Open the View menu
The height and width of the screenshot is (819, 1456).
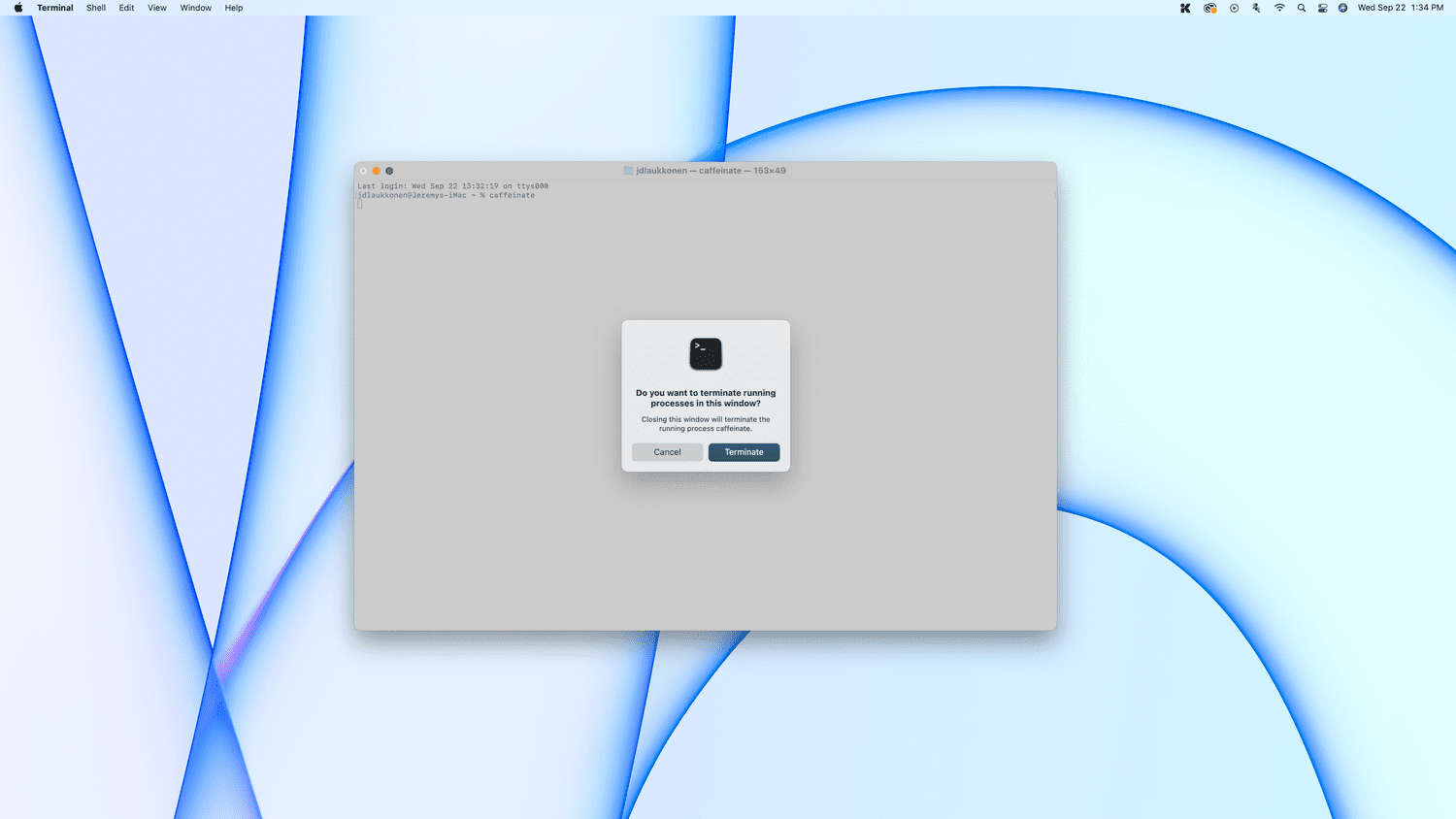[156, 8]
